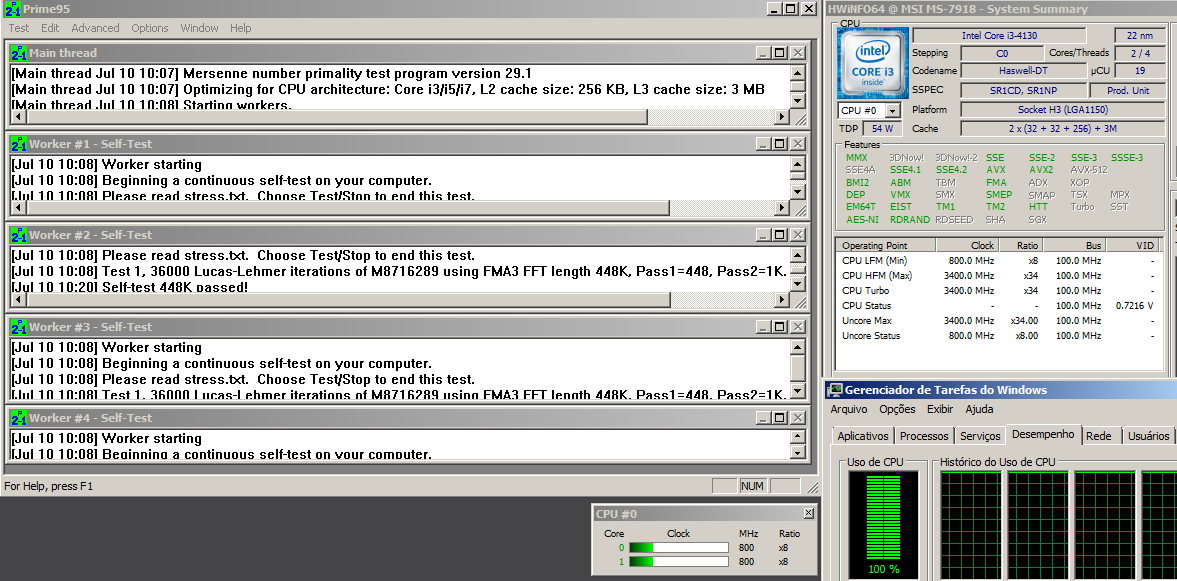Click the Intel Core i3 logo in HWiNFO64

(873, 62)
